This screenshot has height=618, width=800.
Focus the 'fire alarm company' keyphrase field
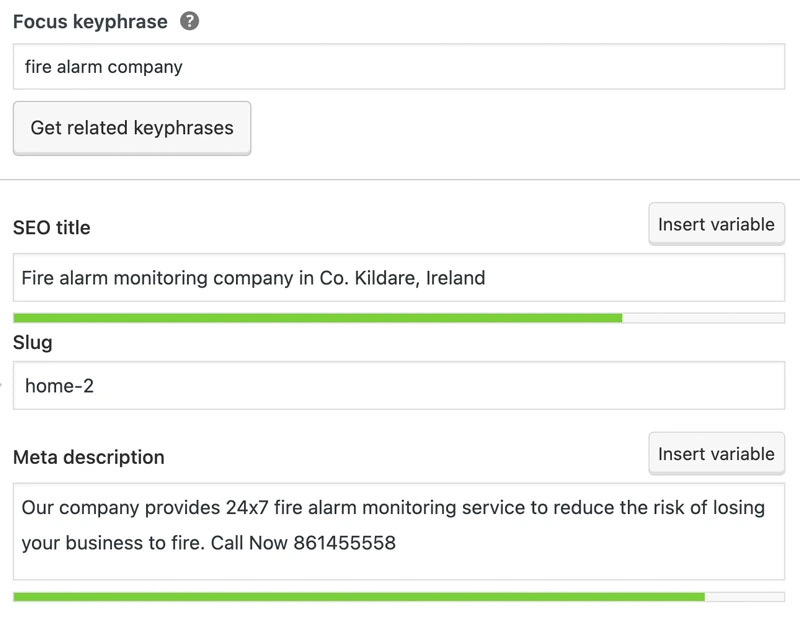pos(399,67)
